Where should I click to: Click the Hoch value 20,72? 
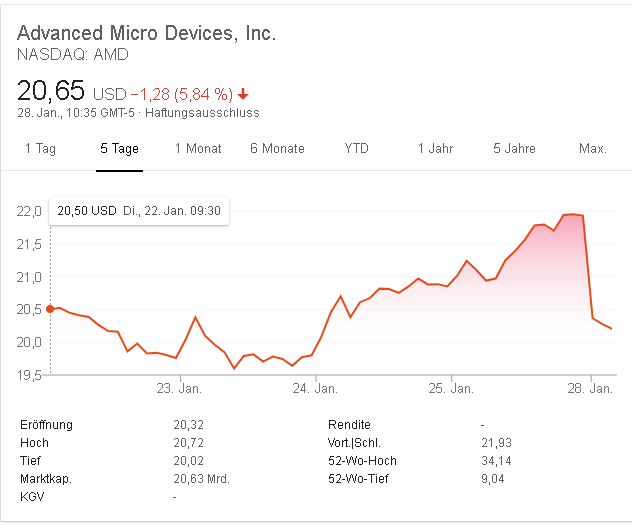tap(189, 443)
